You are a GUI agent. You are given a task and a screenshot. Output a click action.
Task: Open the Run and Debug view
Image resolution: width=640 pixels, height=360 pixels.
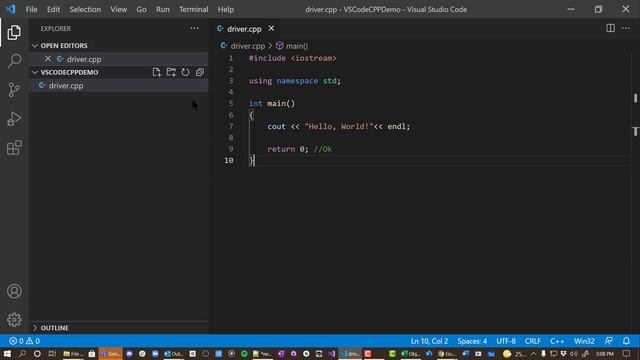14,119
